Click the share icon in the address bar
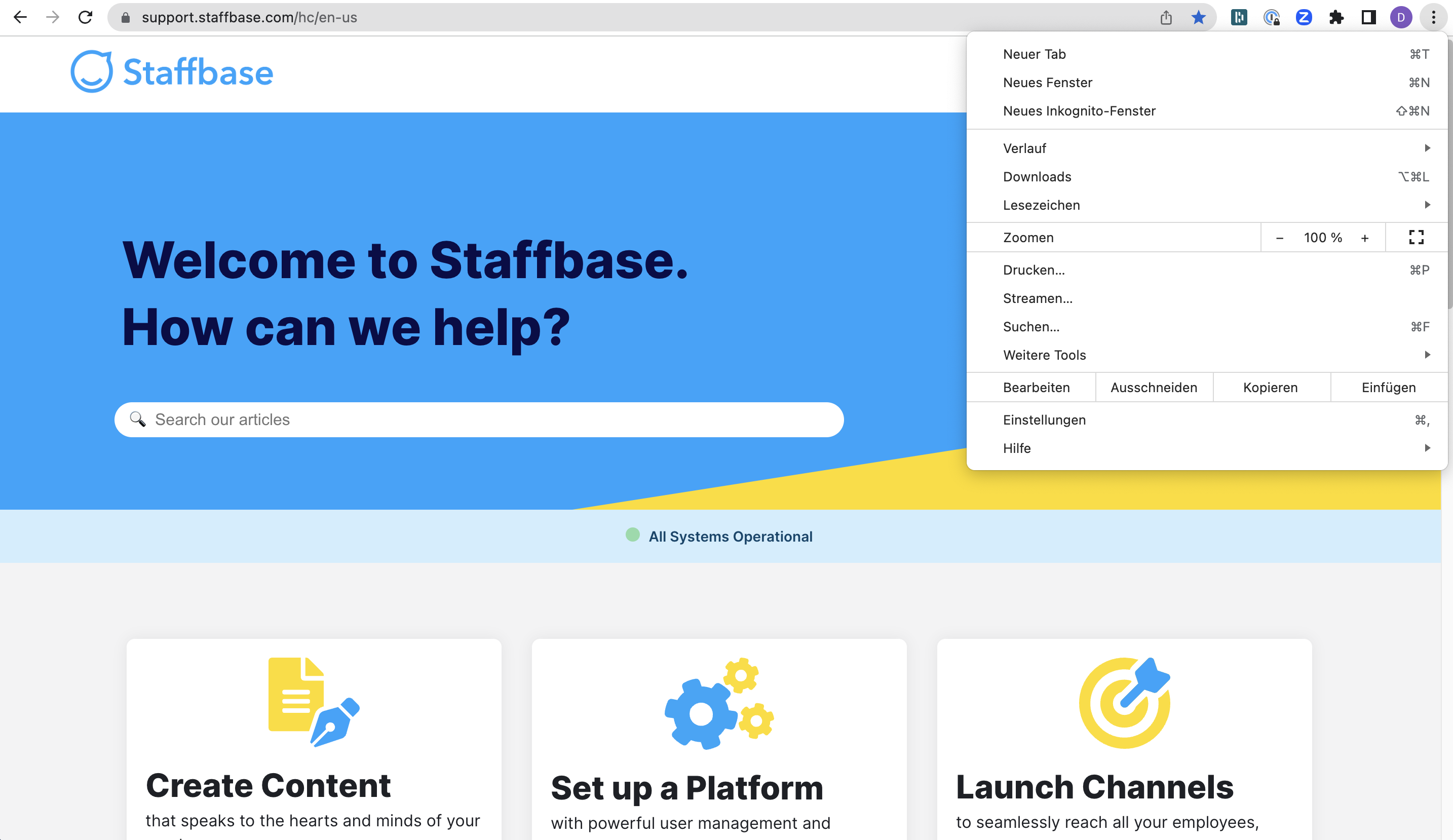The image size is (1453, 840). point(1166,18)
